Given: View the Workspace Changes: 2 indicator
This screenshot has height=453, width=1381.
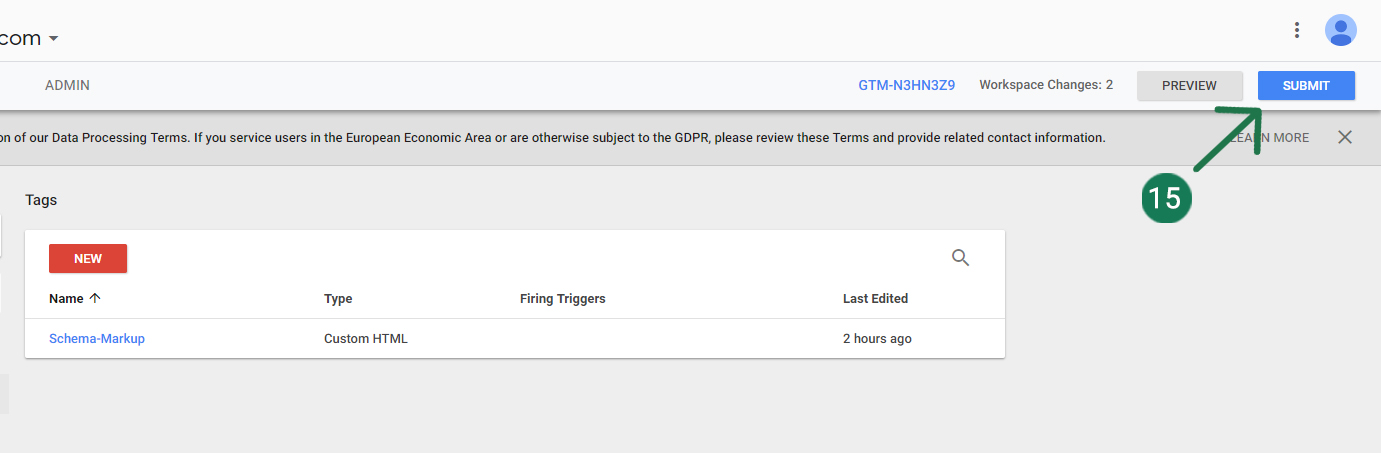Looking at the screenshot, I should point(1045,86).
